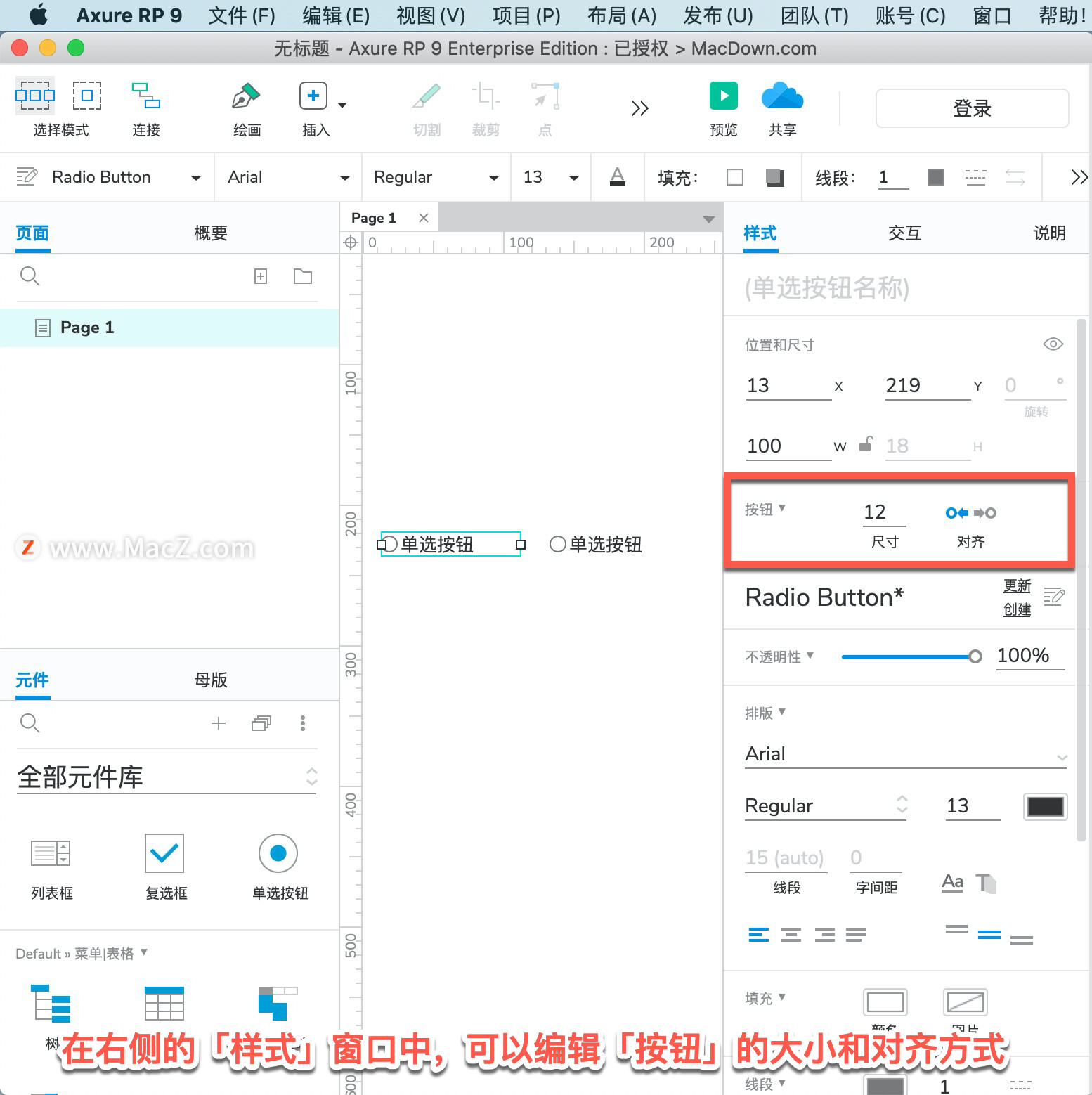Open the widget style manager icon
Screen dimensions: 1092x1095
tap(27, 177)
